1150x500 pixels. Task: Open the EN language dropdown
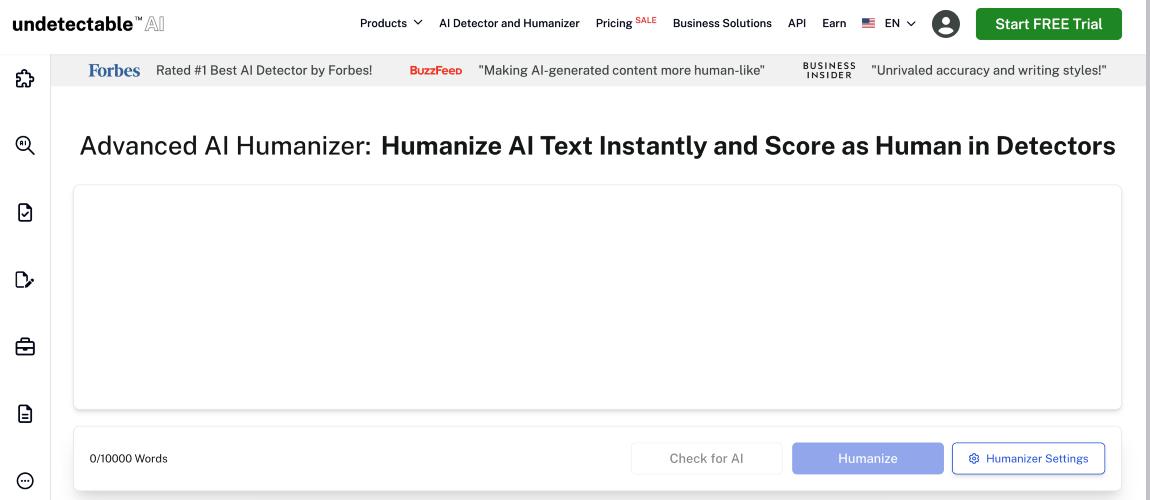pos(900,23)
